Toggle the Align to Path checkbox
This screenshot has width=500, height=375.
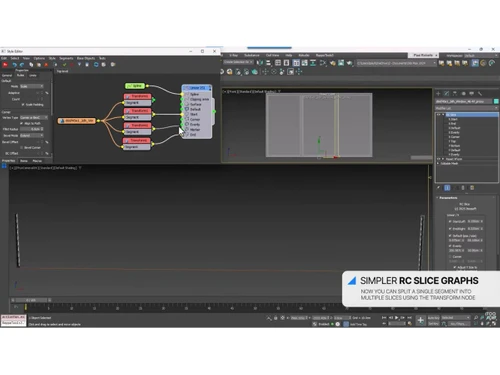tap(22, 123)
